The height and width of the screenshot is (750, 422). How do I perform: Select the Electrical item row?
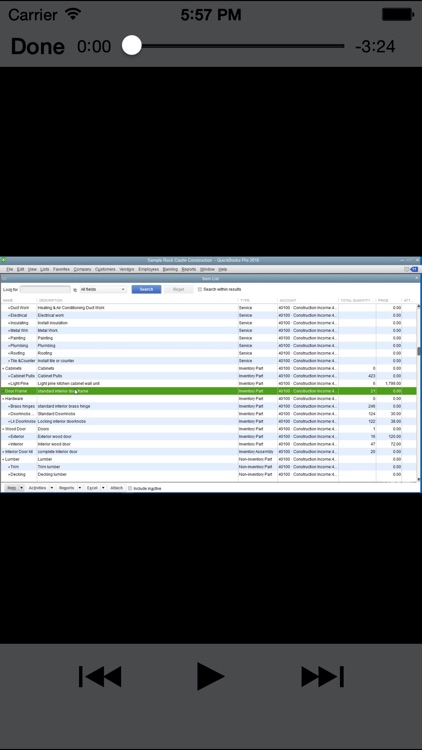tap(208, 315)
